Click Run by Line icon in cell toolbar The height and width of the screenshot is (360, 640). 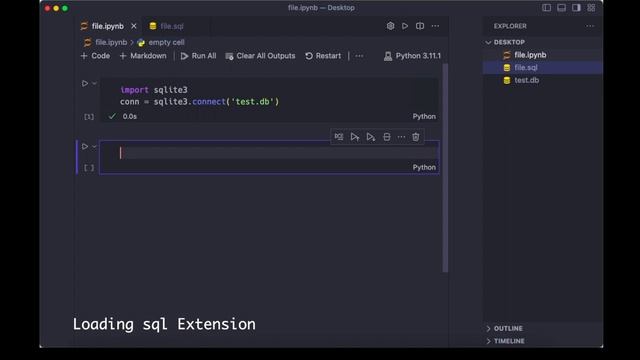pos(339,137)
